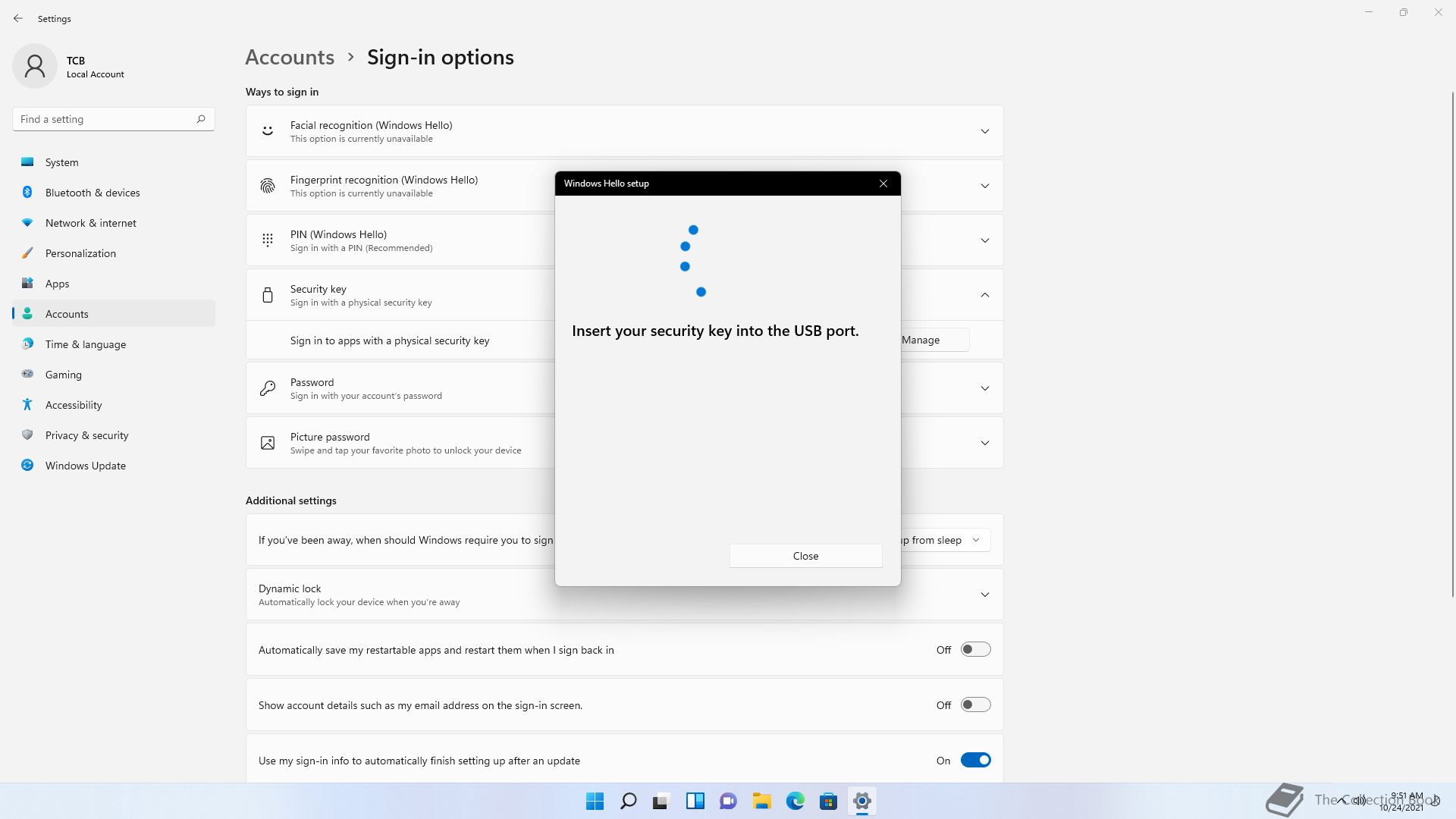Click the vertical scrollbar of Settings page
This screenshot has height=819, width=1456.
pyautogui.click(x=1453, y=343)
